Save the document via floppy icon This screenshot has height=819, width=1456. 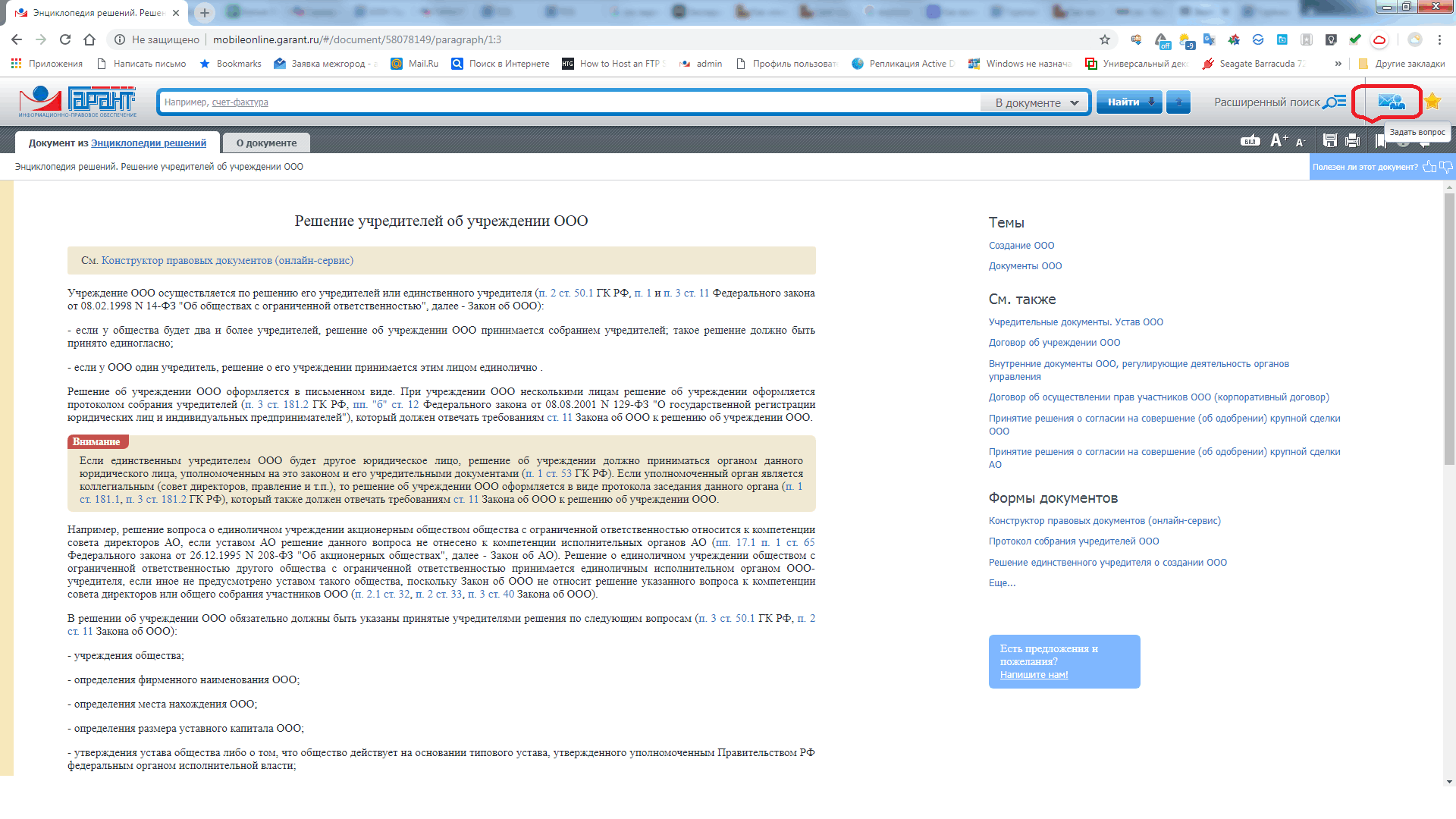[x=1329, y=140]
